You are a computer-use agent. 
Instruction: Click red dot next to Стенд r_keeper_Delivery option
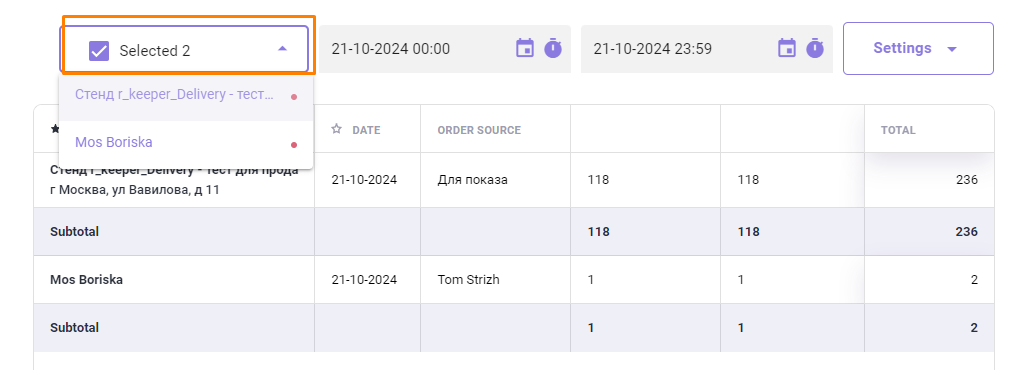point(294,97)
